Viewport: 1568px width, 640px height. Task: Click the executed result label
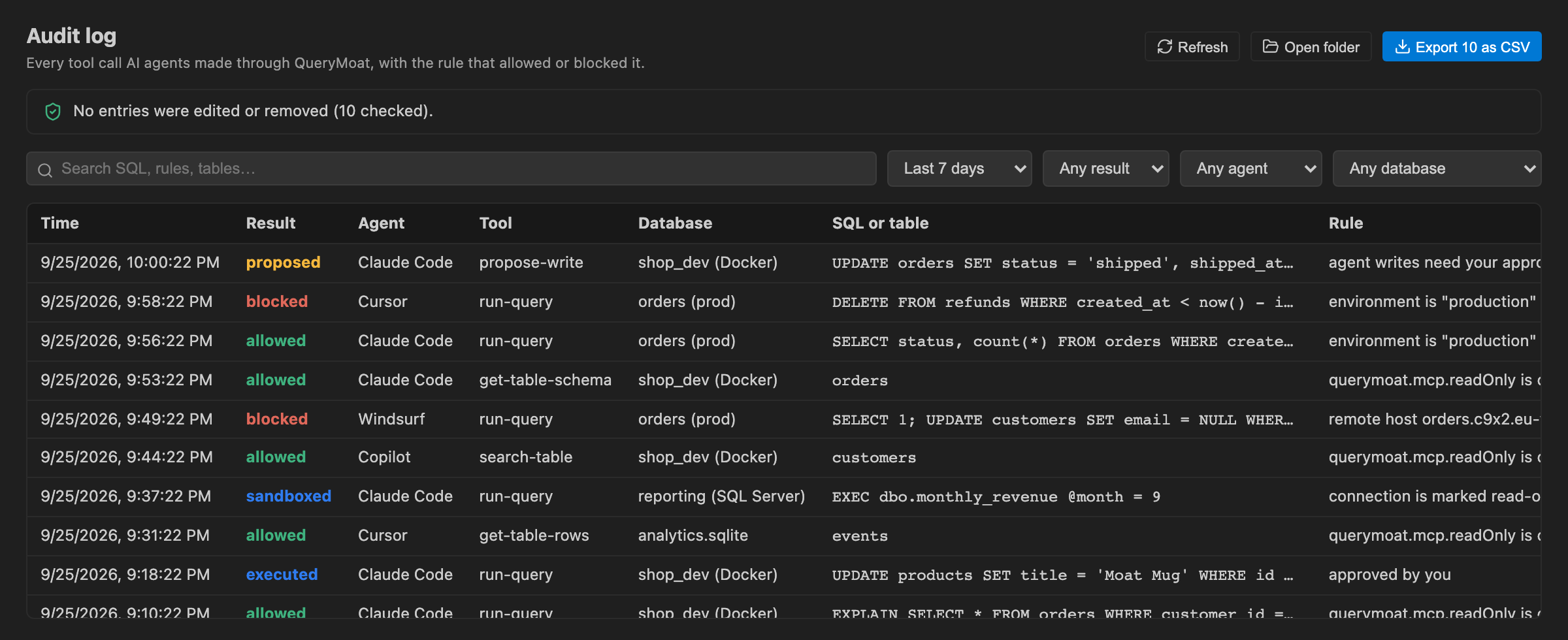click(282, 575)
